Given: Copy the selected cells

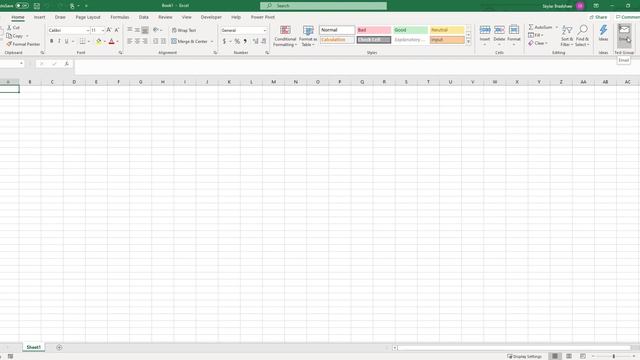Looking at the screenshot, I should coord(15,36).
